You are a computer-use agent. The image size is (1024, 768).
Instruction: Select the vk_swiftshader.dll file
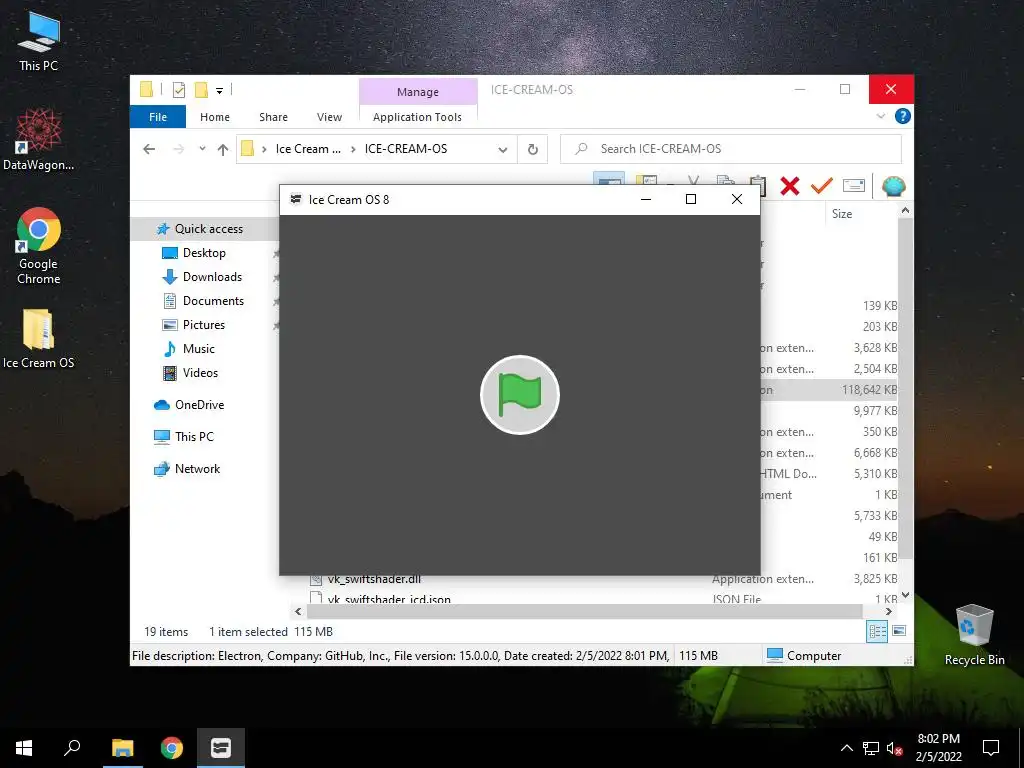pyautogui.click(x=374, y=579)
